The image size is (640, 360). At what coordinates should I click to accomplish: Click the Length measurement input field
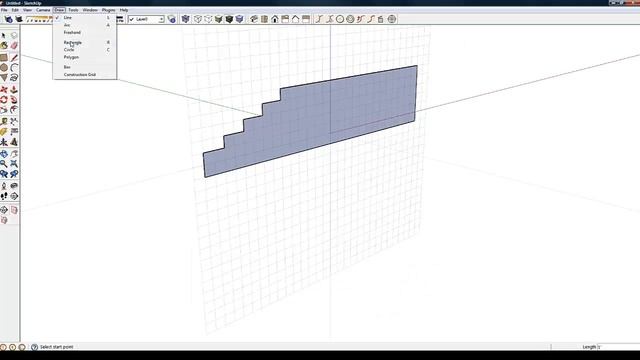point(619,347)
